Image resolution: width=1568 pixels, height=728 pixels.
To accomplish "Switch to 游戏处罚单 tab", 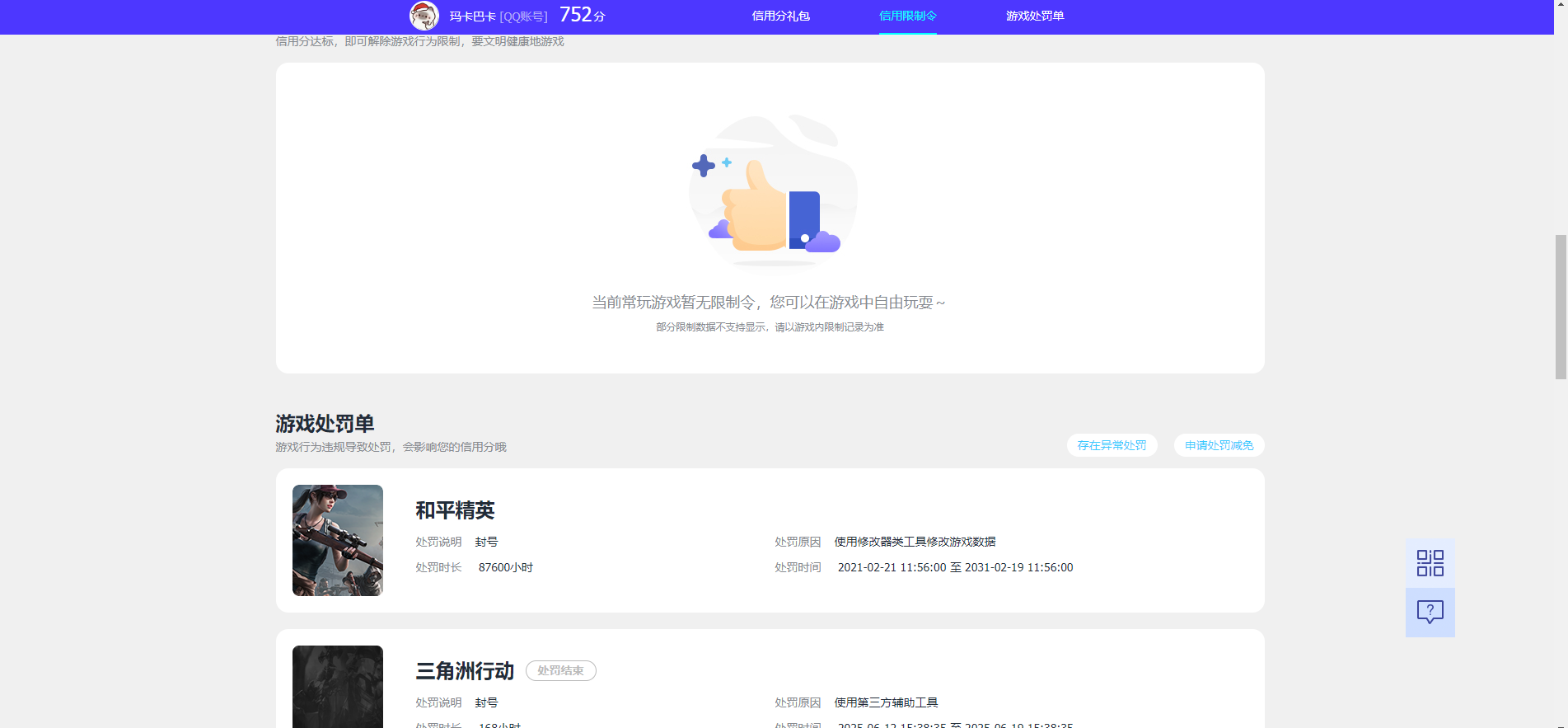I will pos(1035,16).
